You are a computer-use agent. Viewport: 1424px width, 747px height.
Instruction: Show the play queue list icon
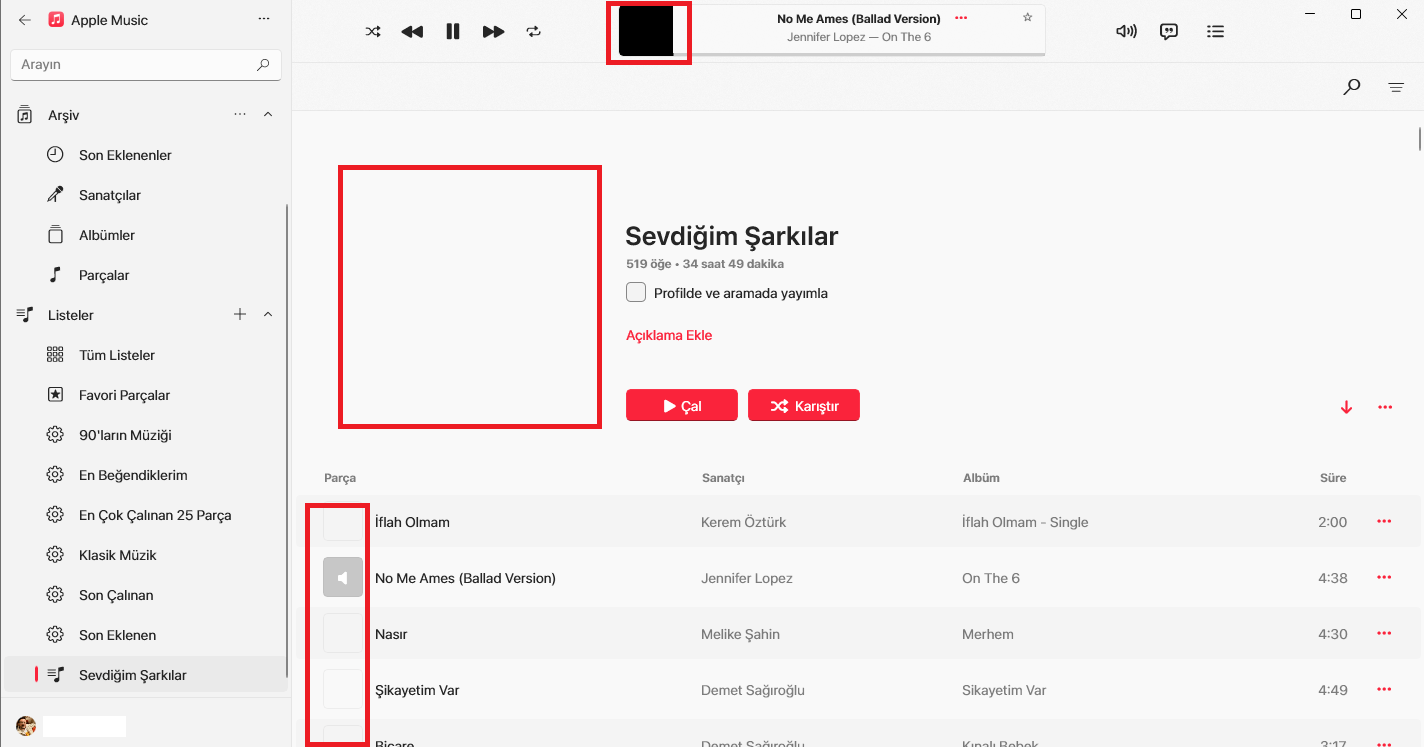(x=1215, y=31)
